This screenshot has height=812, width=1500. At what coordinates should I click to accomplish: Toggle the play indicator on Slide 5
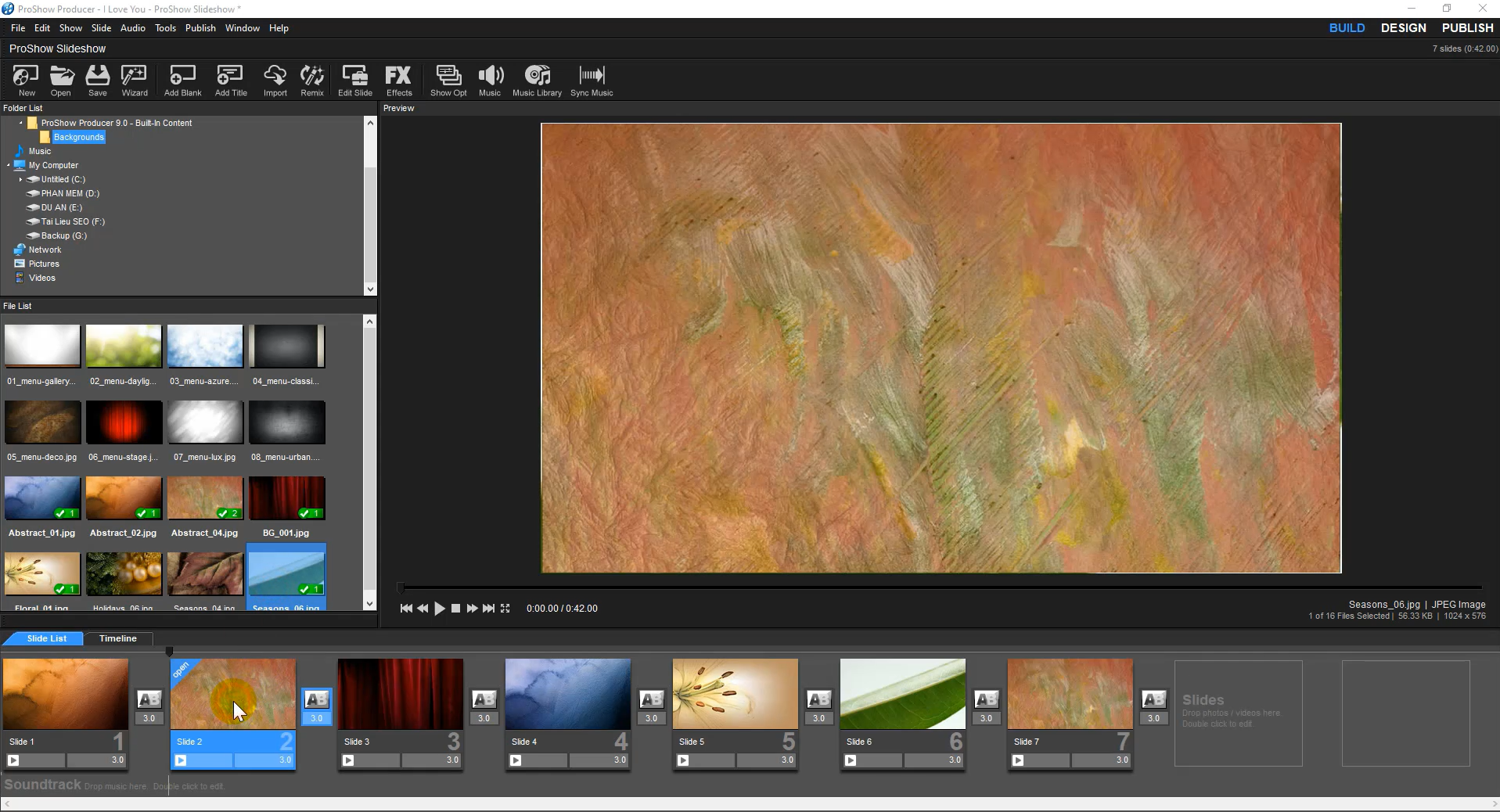click(684, 760)
